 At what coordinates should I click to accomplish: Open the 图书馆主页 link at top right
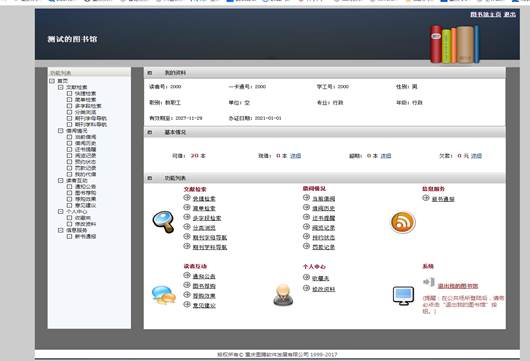pyautogui.click(x=486, y=14)
